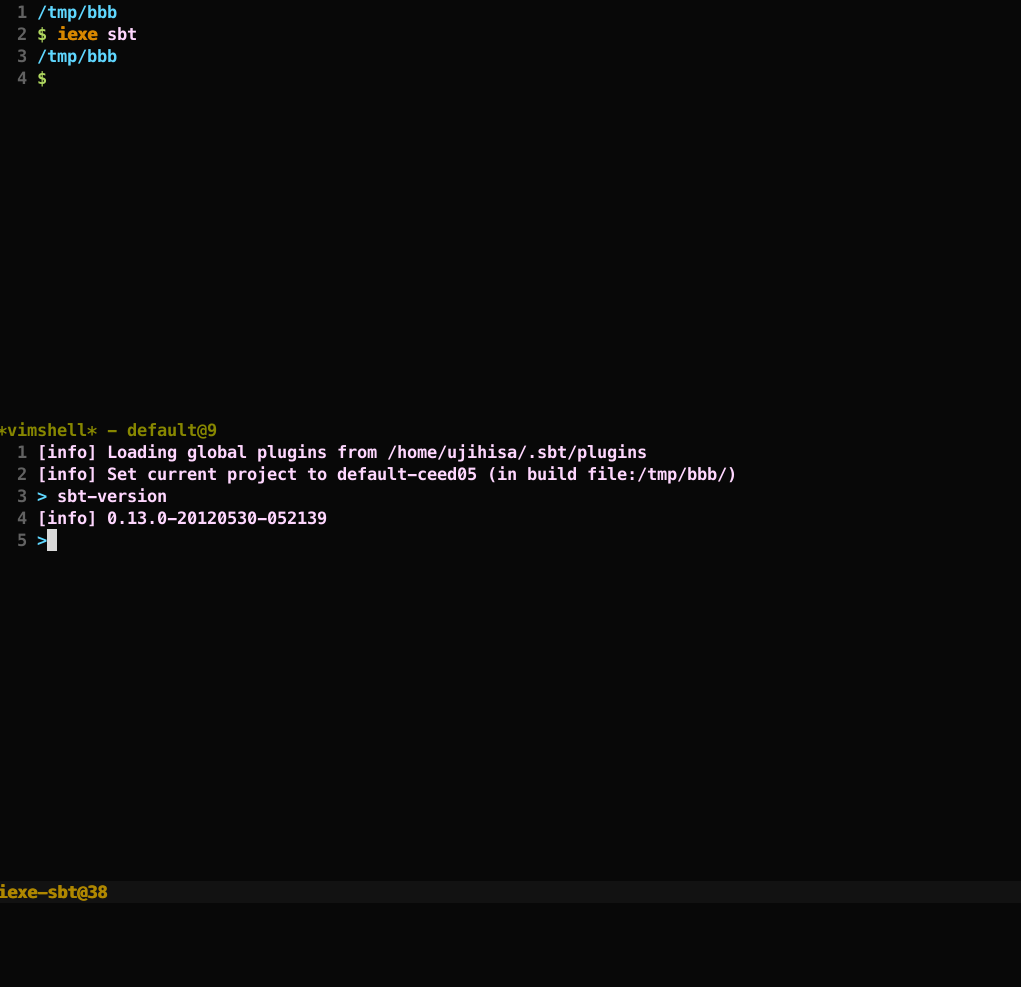Click the 'file:/tmp/bbb/' build path
1021x987 pixels.
pos(658,475)
